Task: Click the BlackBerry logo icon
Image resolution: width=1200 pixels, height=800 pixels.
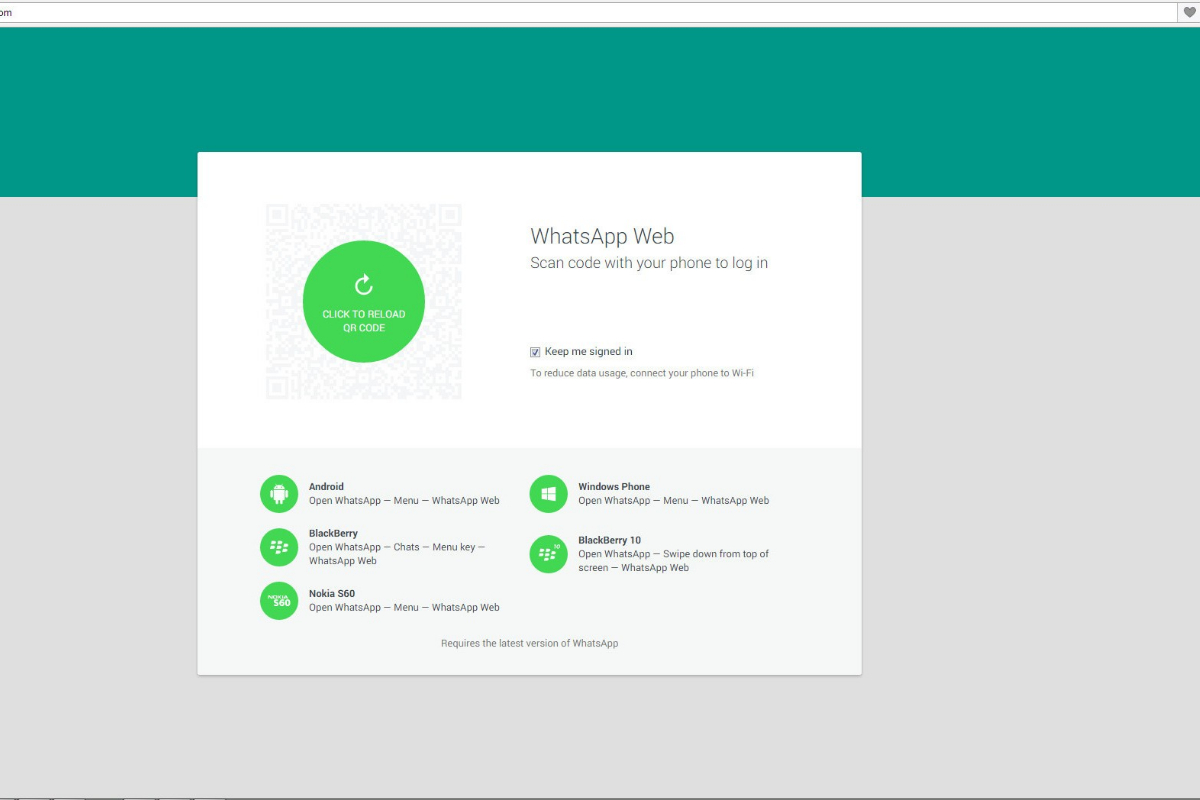Action: click(279, 547)
